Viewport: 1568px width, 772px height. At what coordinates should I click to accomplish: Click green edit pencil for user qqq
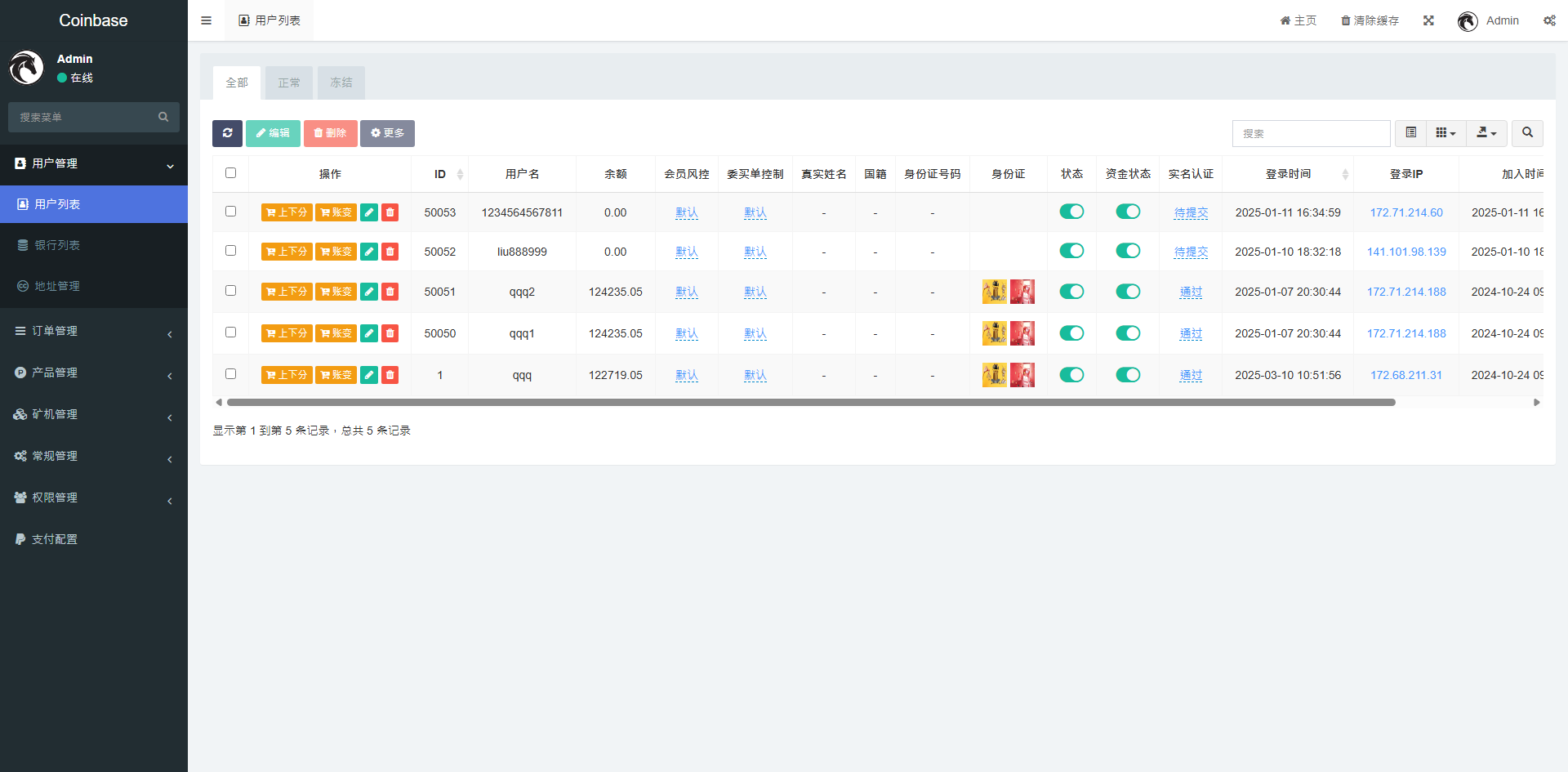(369, 375)
